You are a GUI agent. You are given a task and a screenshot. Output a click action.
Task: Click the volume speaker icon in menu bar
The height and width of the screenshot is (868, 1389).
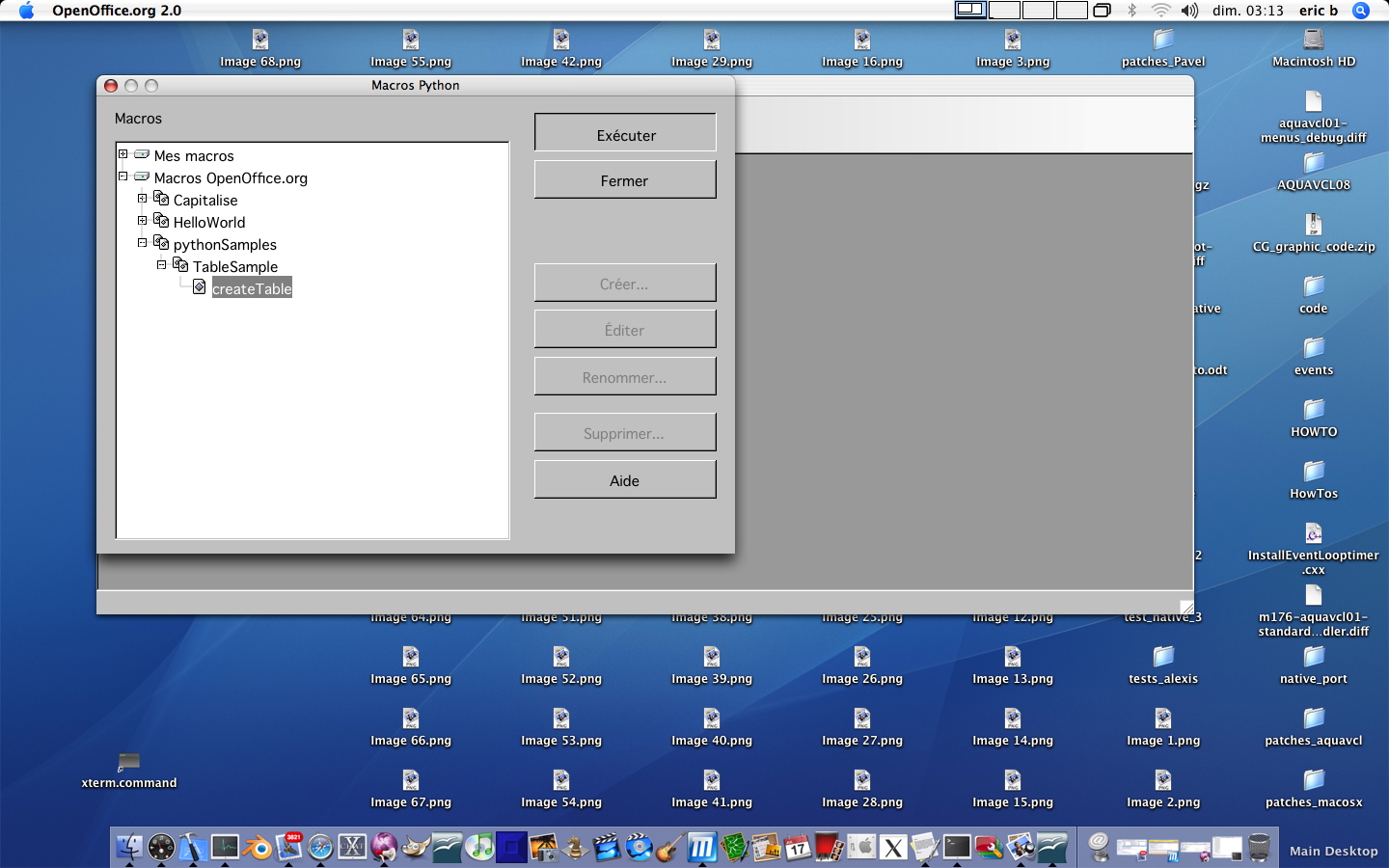[x=1189, y=11]
